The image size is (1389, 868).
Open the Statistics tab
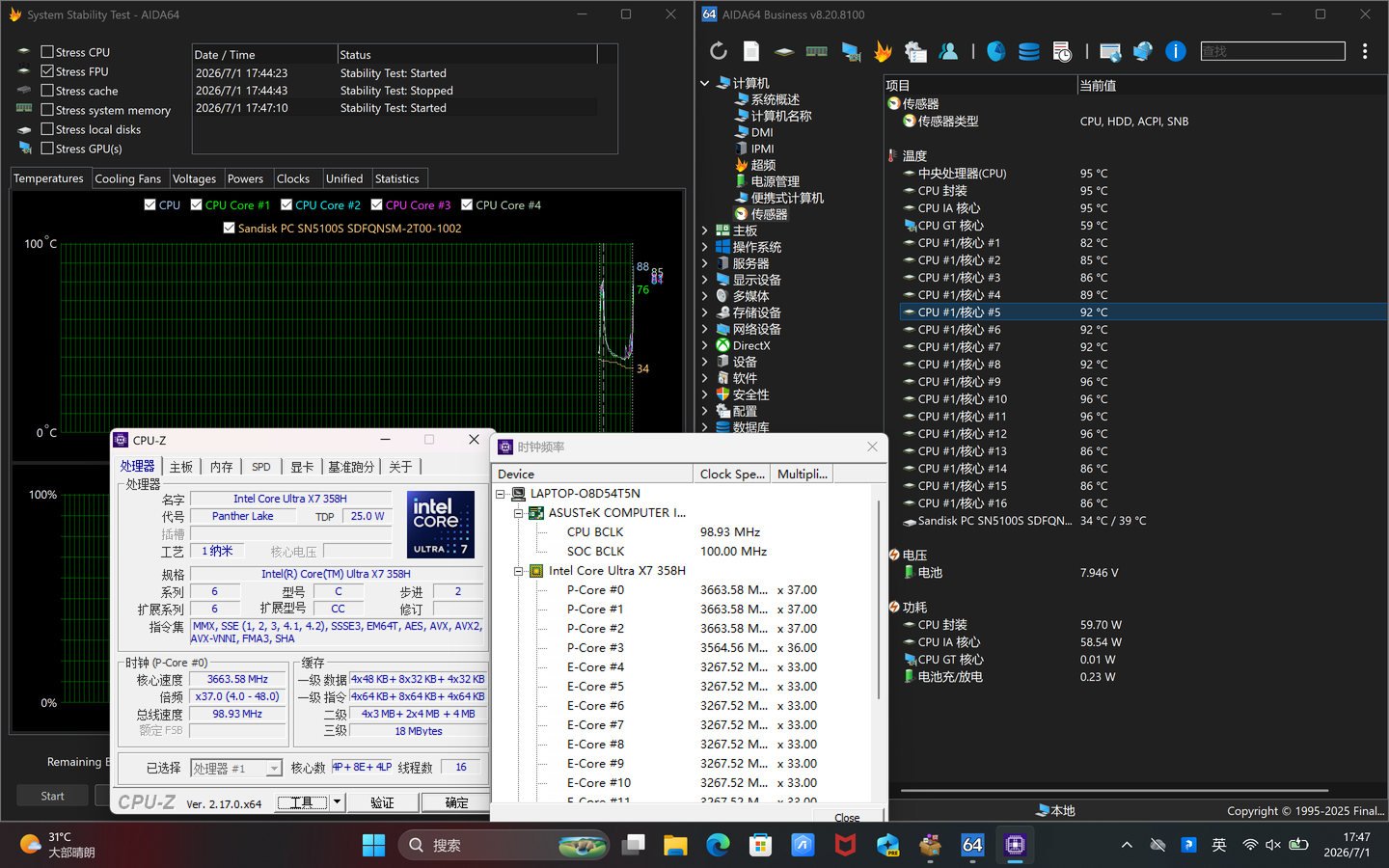click(x=396, y=178)
